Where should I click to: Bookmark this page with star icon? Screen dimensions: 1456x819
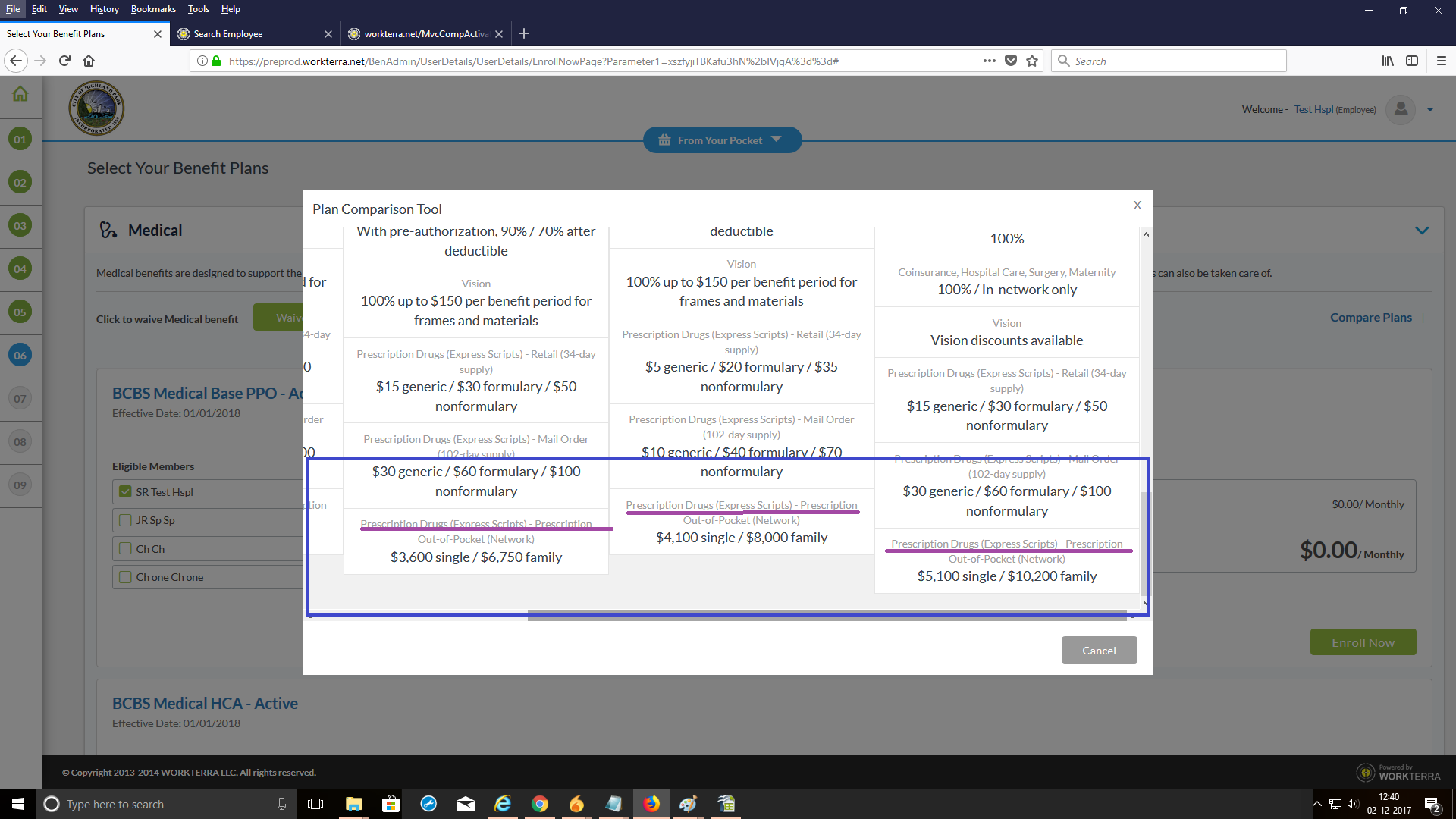pyautogui.click(x=1032, y=61)
